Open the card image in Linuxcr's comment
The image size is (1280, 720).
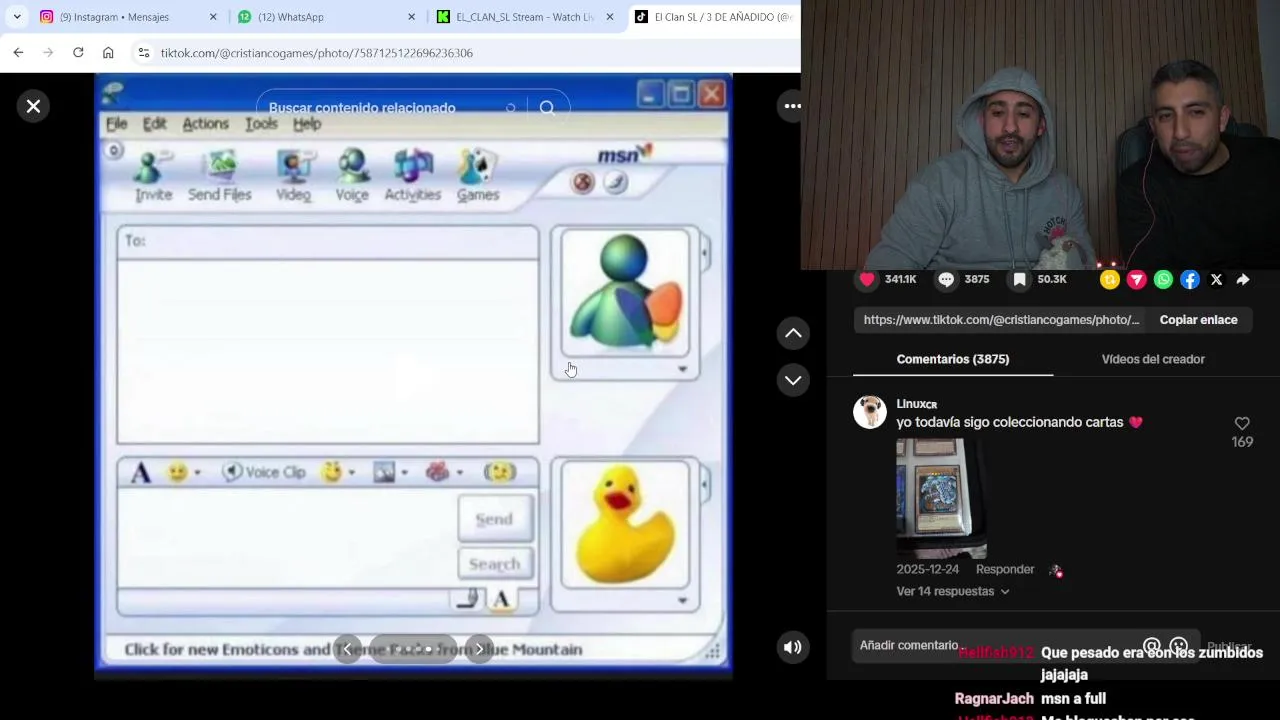941,498
